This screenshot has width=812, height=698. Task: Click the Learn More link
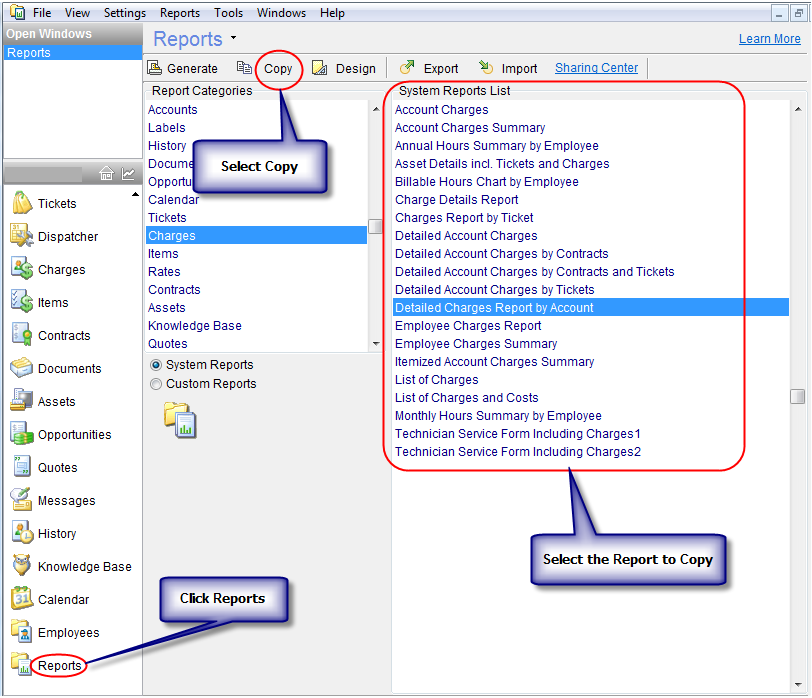point(769,39)
